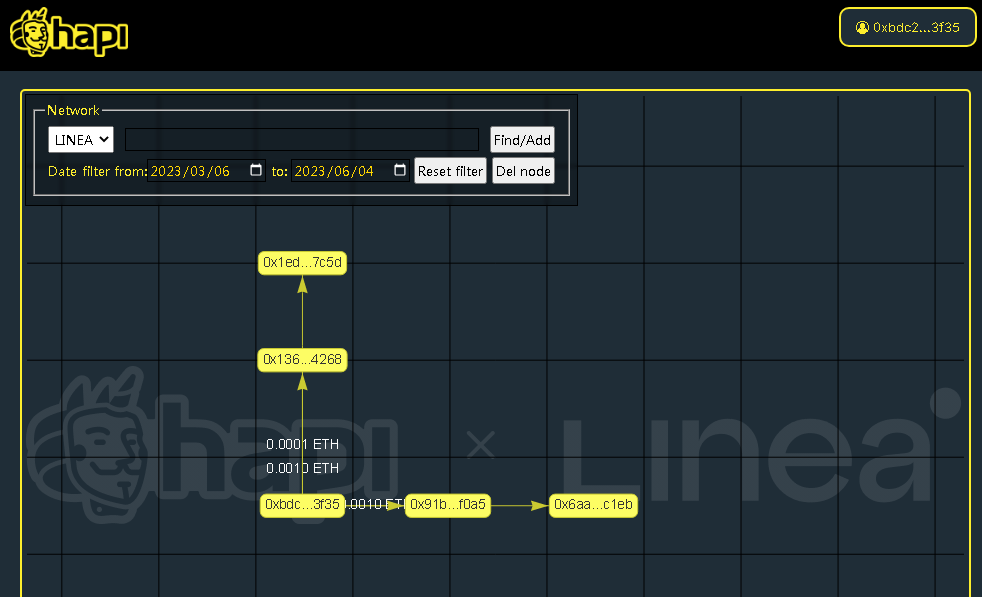Viewport: 982px width, 597px height.
Task: Click the Del node button
Action: pyautogui.click(x=523, y=171)
